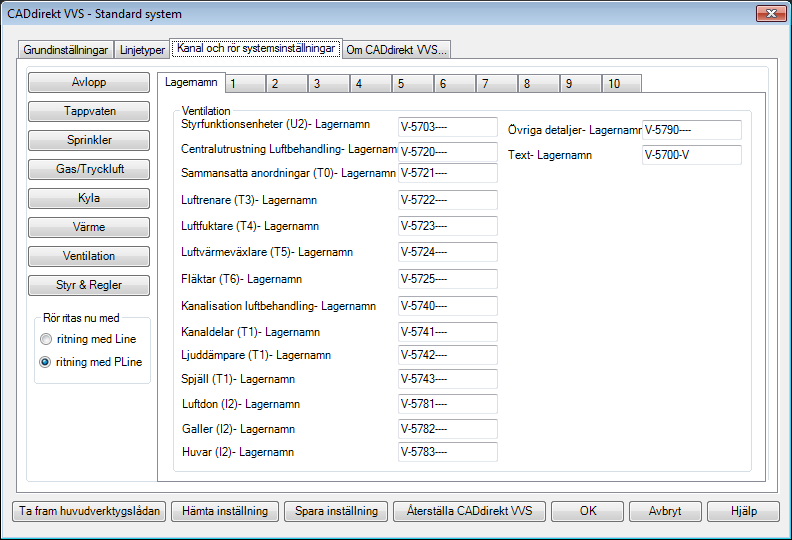Click the Avlopp system button
Viewport: 792px width, 540px height.
coord(89,82)
